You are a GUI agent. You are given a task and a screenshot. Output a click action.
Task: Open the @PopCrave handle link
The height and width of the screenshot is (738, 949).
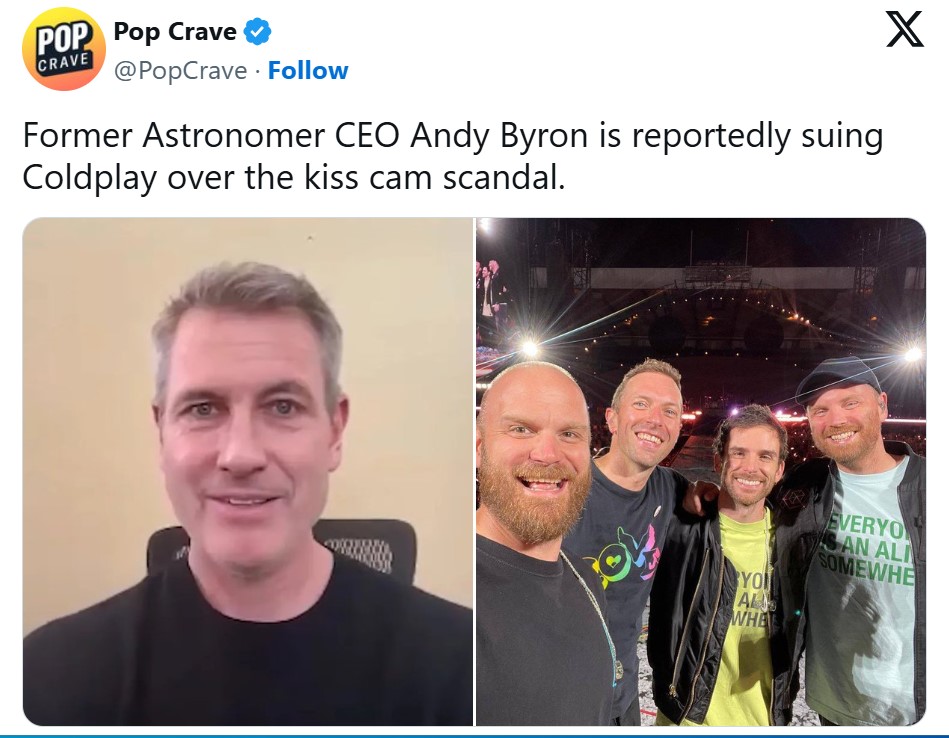click(x=180, y=71)
